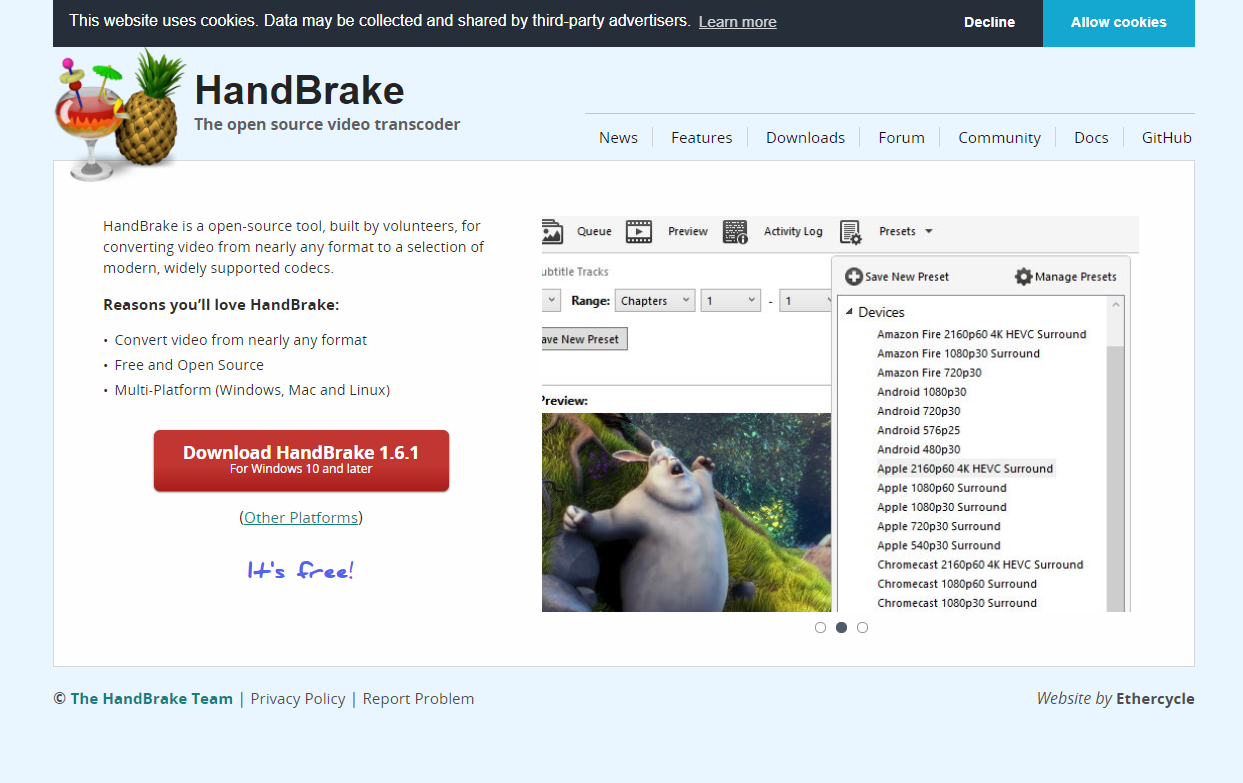Click the Presets icon in the slideshow image
The image size is (1243, 783).
tap(850, 232)
